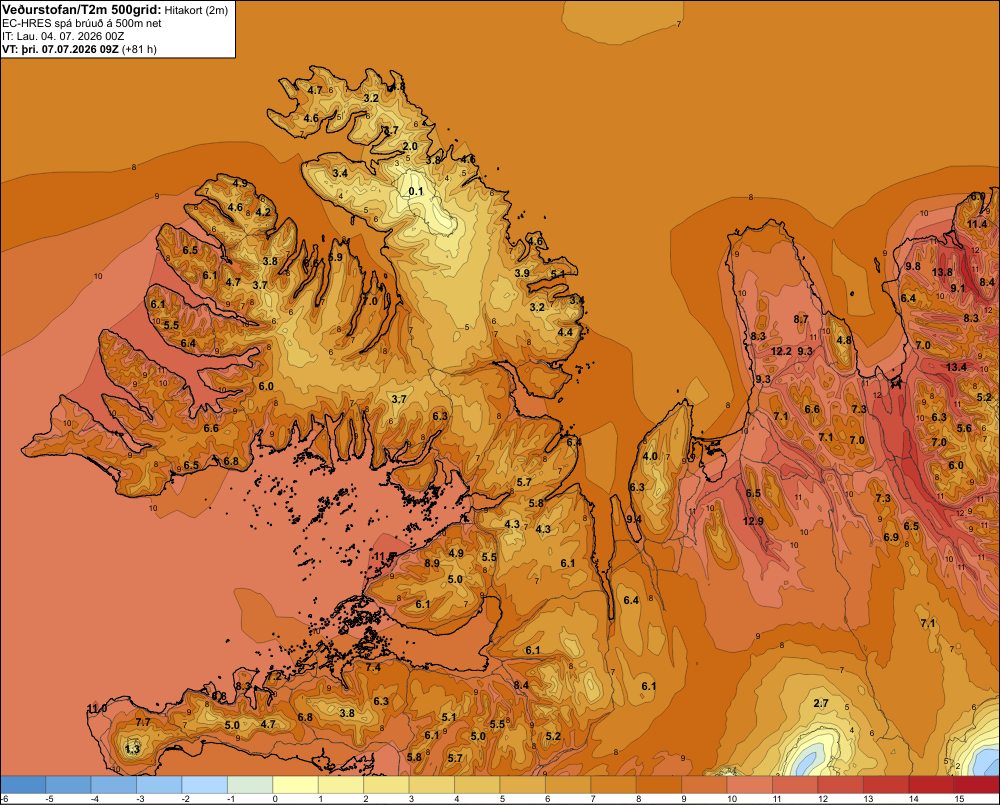Select the blue legend swatch labeled -6
Viewport: 1000px width, 805px height.
tap(23, 785)
